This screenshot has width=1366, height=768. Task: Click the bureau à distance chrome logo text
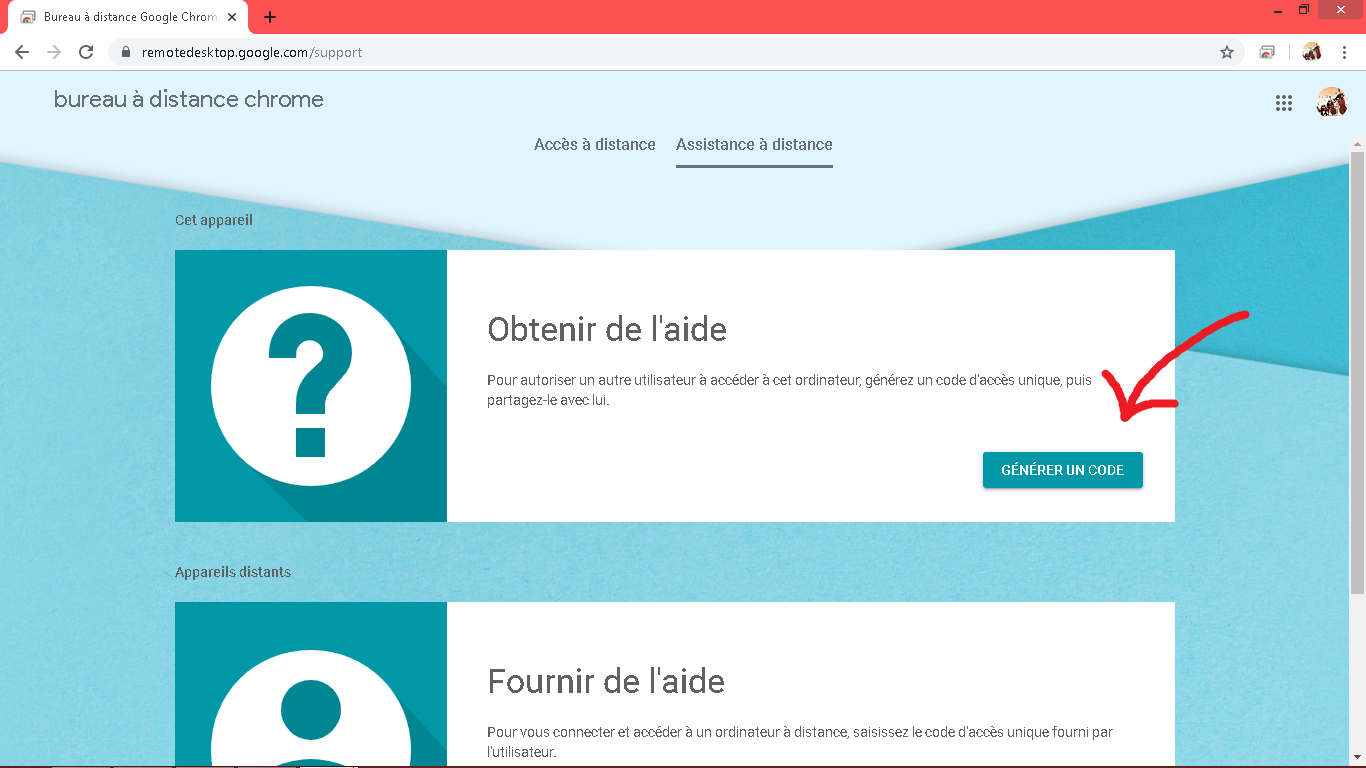pos(189,99)
